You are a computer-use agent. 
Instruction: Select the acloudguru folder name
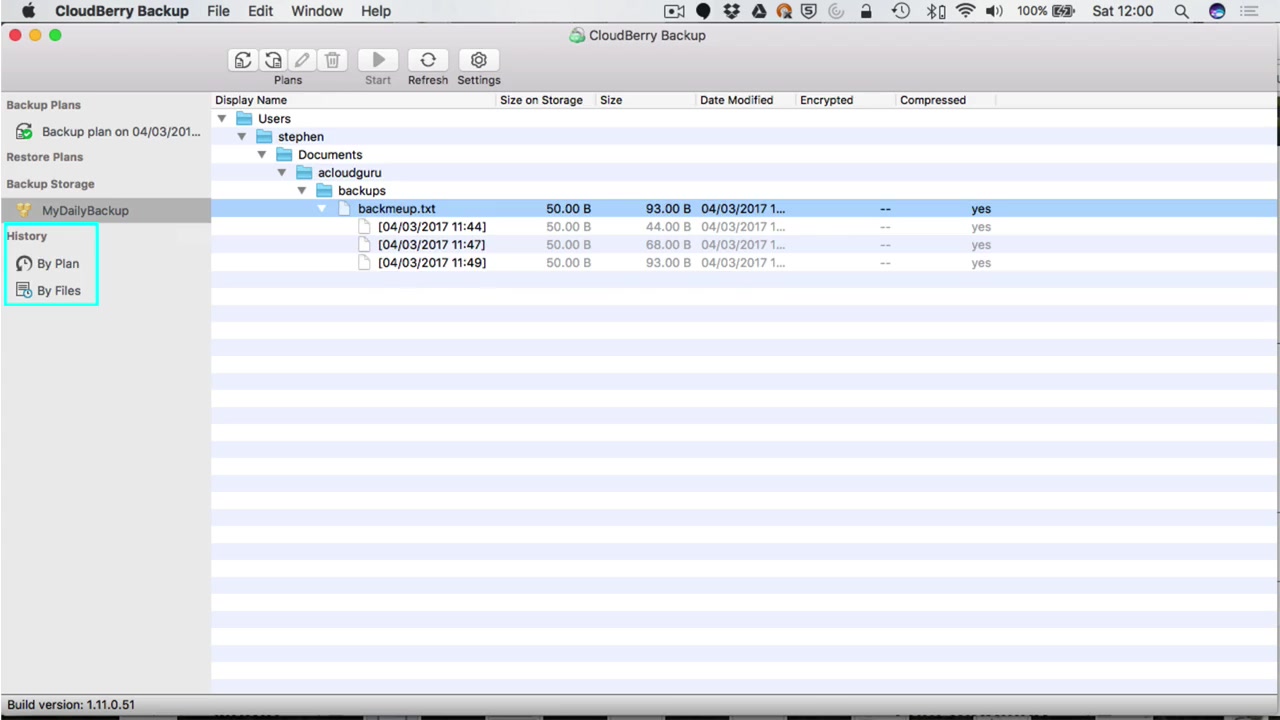(x=349, y=173)
